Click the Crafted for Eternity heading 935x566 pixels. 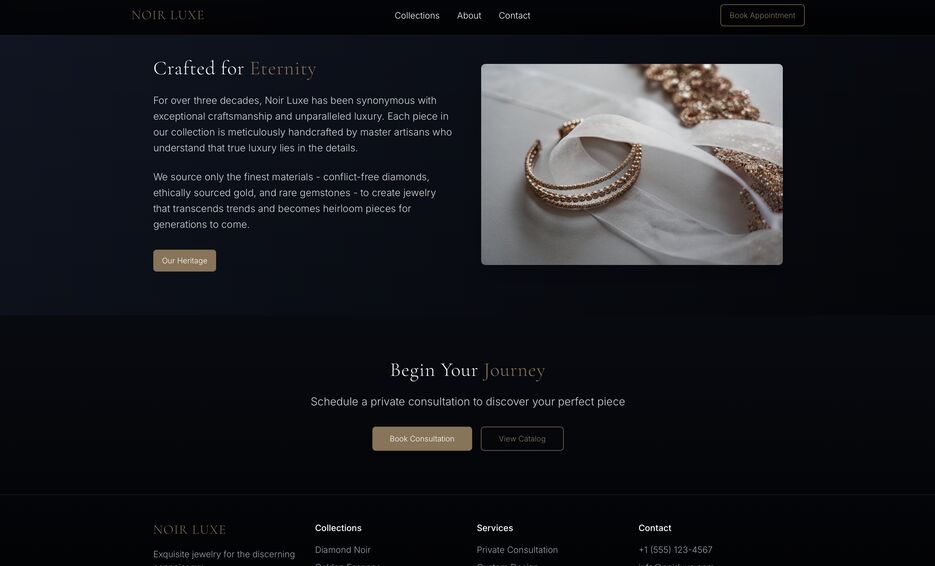tap(234, 69)
